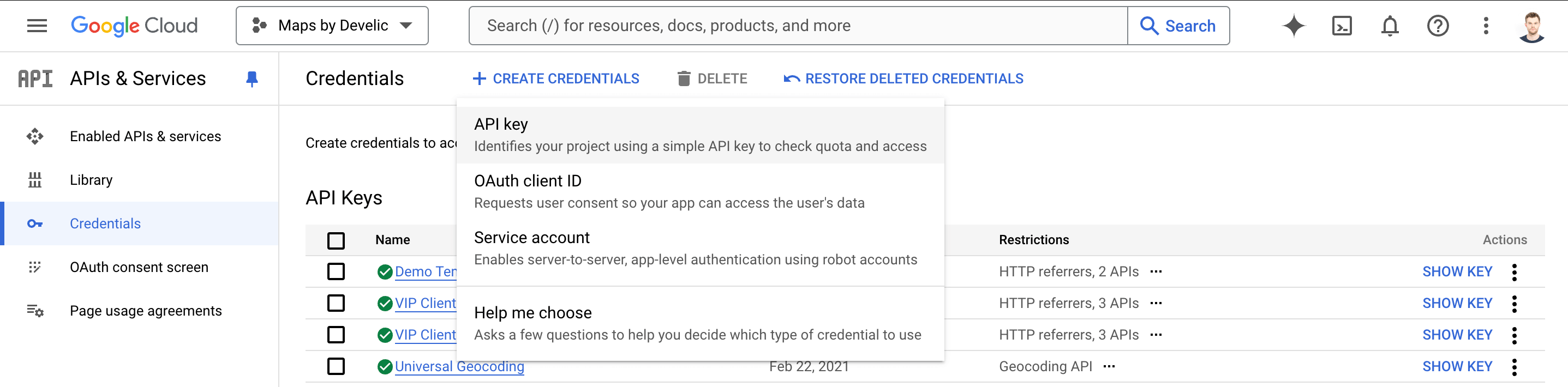Choose Service account option
Screen dimensions: 1568x387
pos(700,248)
